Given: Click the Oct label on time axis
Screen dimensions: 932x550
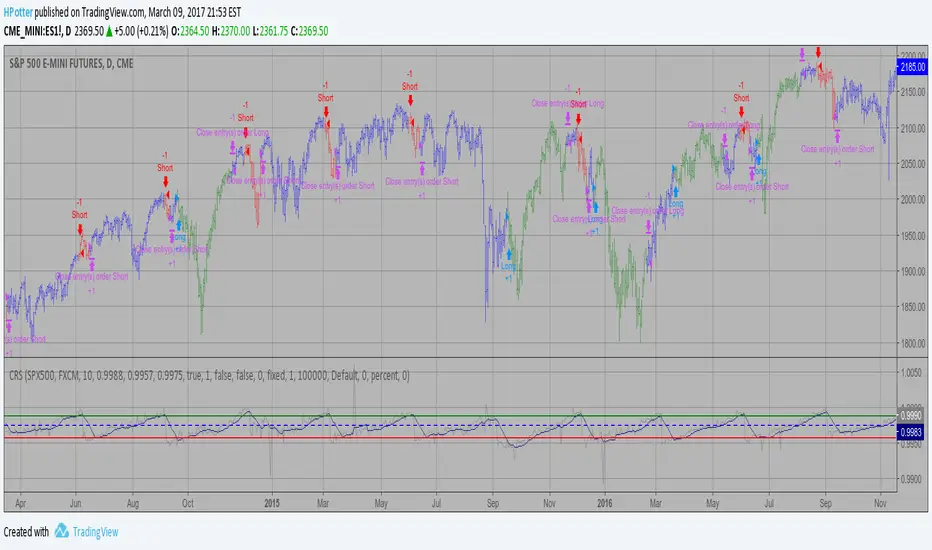Looking at the screenshot, I should [x=188, y=503].
